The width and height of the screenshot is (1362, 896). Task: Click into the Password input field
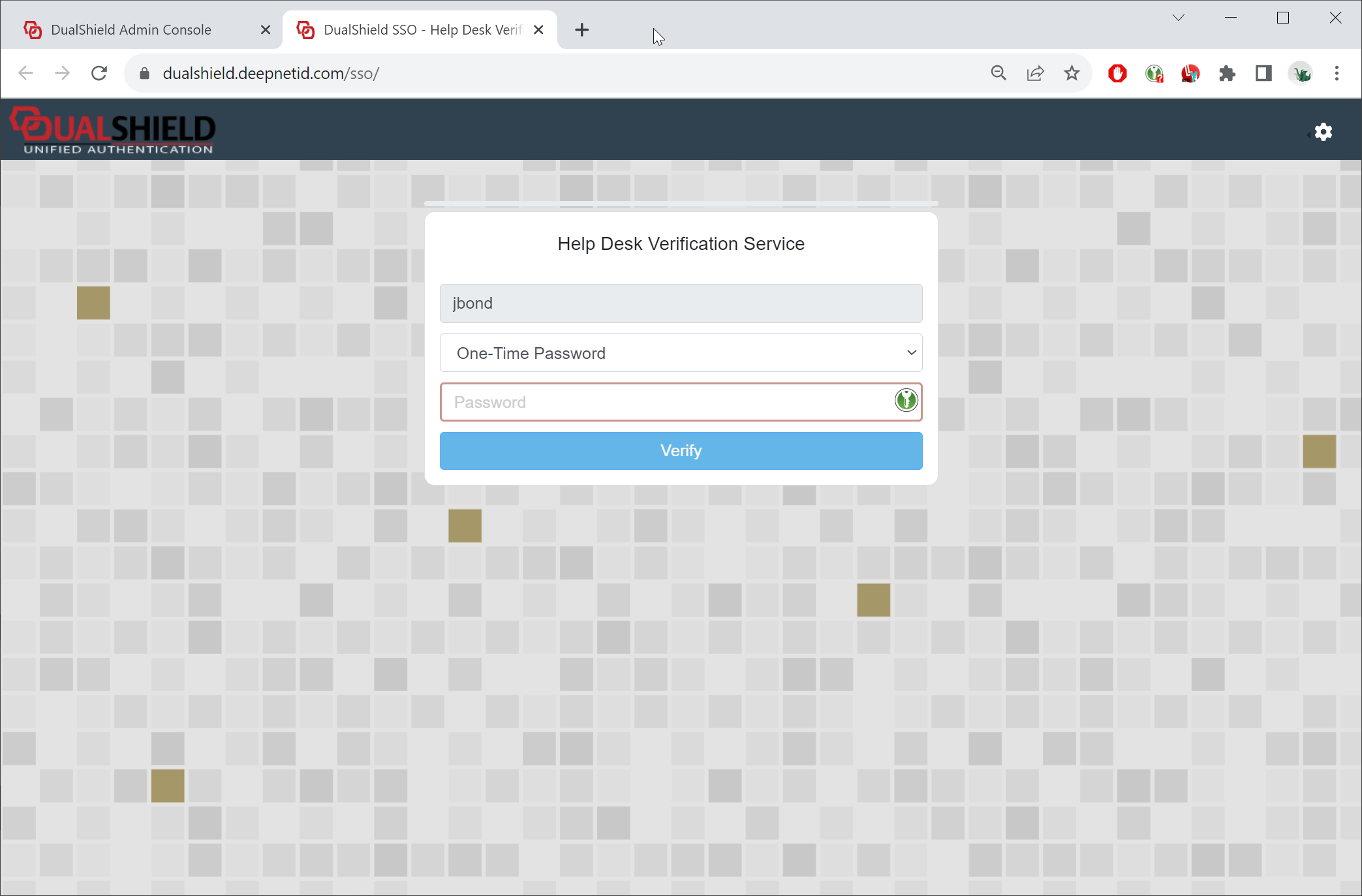click(x=666, y=402)
